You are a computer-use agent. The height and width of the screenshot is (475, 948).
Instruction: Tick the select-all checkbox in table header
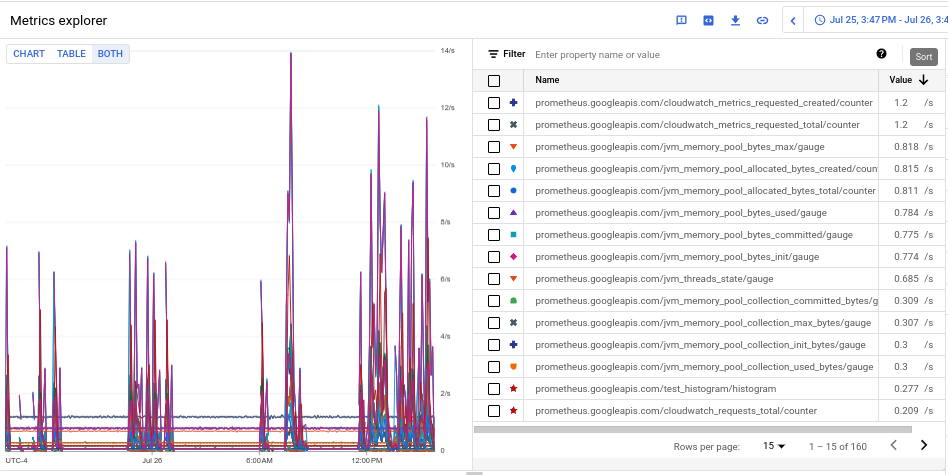coord(494,81)
